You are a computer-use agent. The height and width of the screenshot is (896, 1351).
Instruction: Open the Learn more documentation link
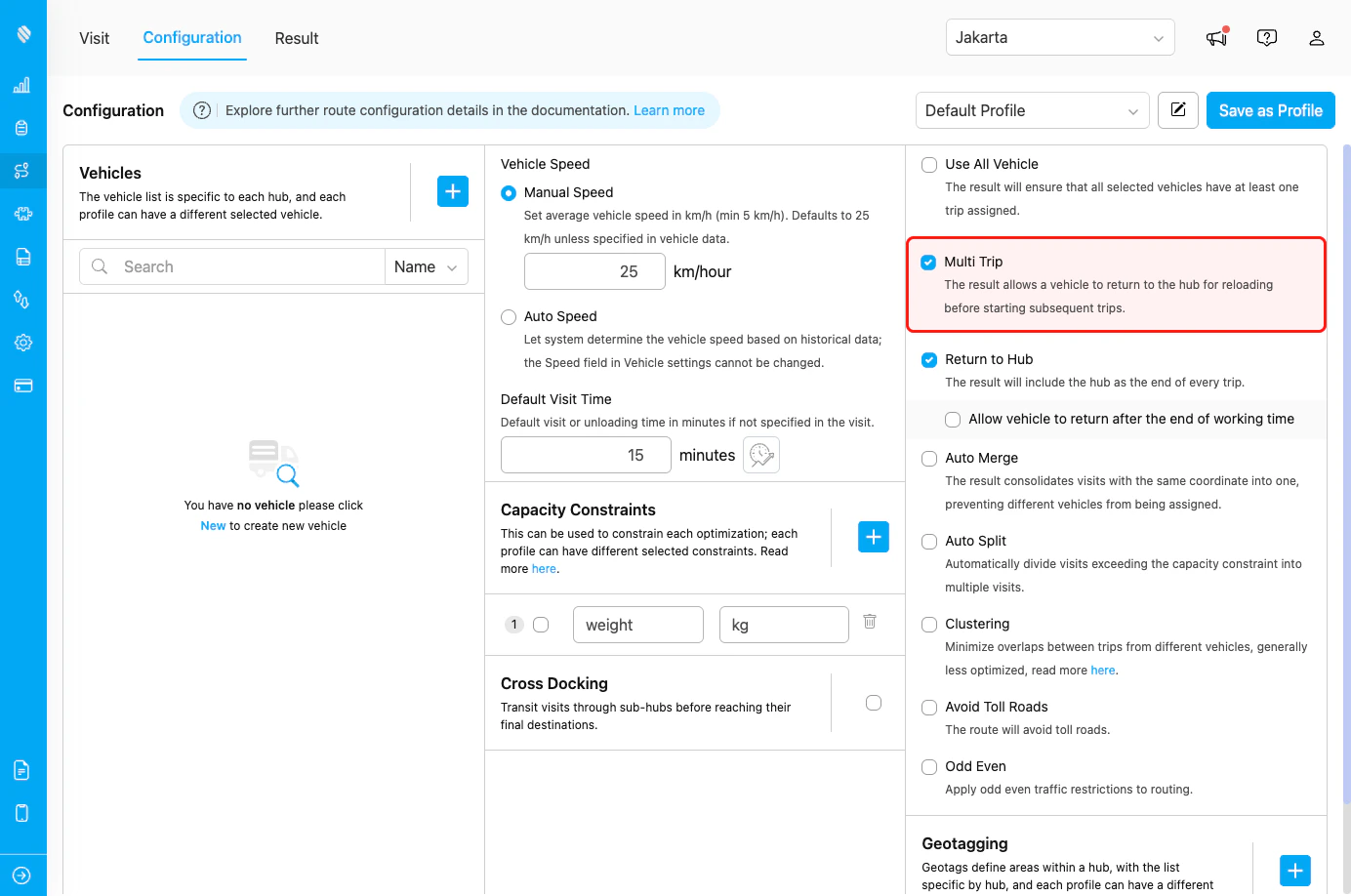click(670, 110)
